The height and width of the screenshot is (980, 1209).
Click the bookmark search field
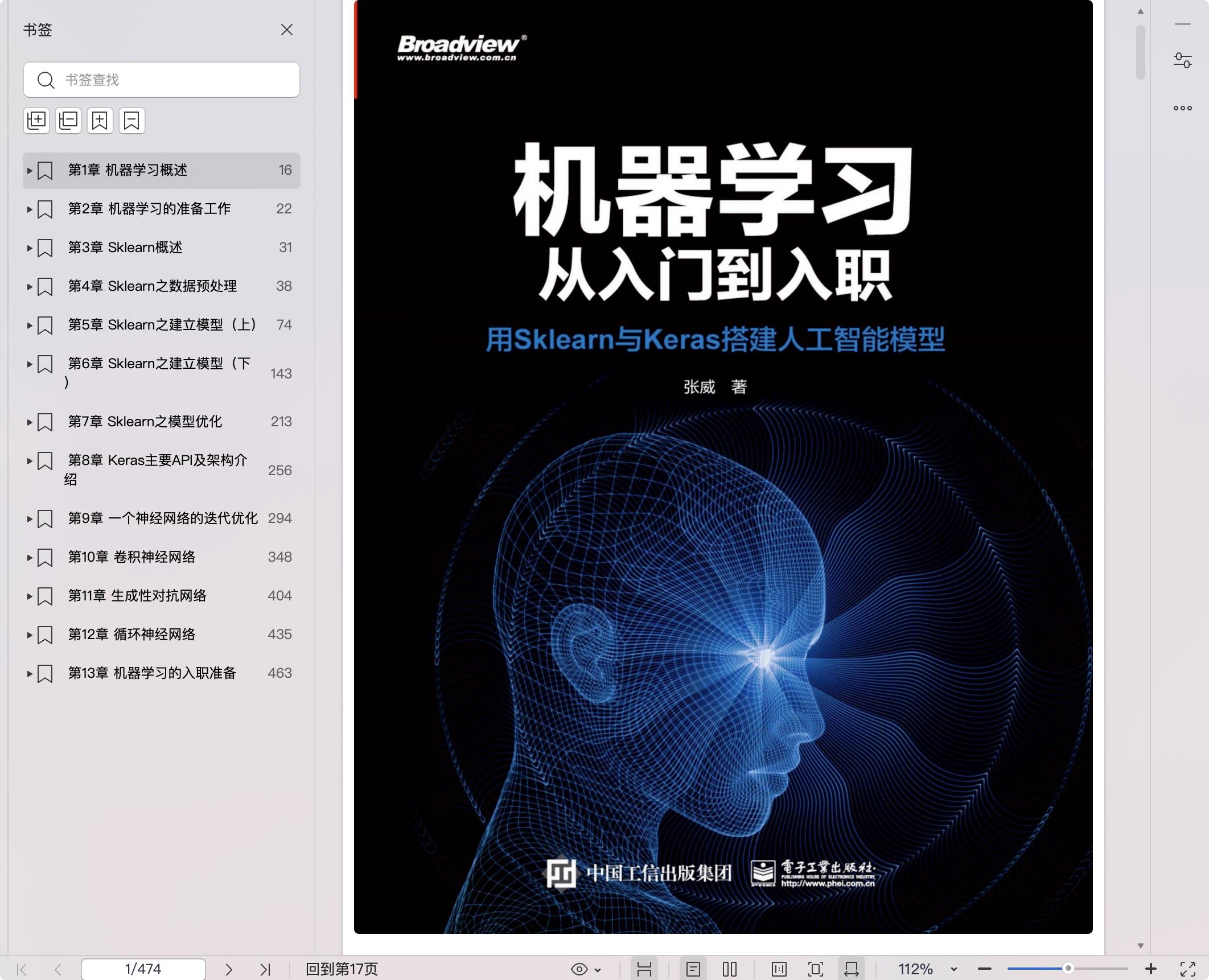click(162, 80)
